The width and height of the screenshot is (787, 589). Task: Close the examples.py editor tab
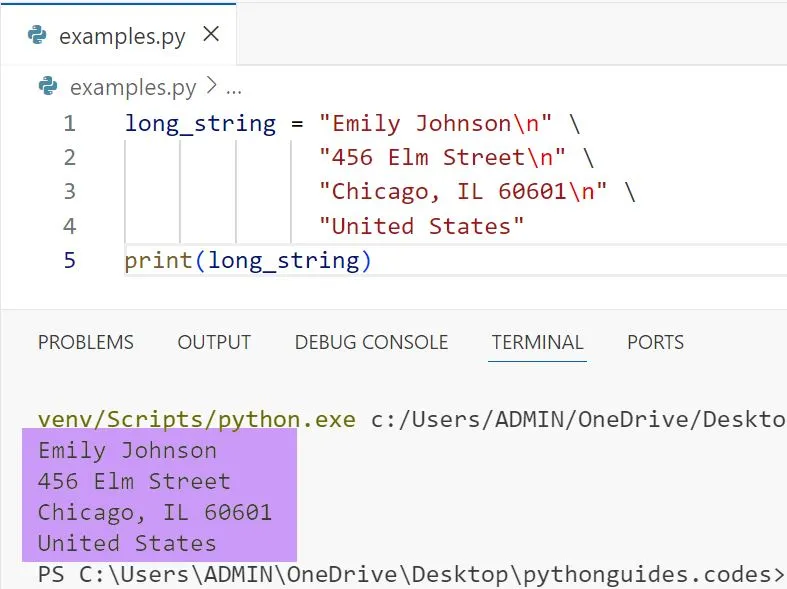211,35
